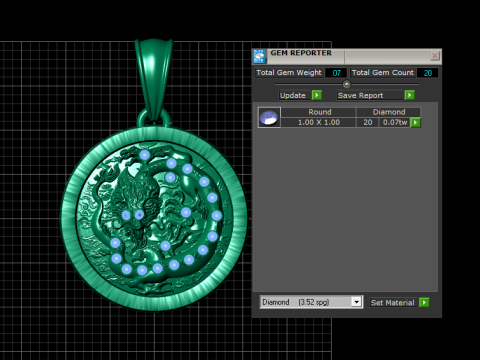The image size is (480, 360).
Task: Select the topmost gem on the pendant
Action: point(144,155)
